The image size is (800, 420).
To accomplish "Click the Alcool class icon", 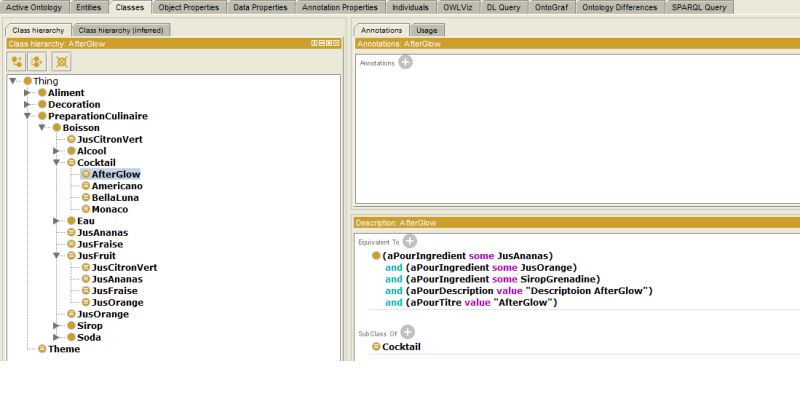I will click(x=71, y=151).
